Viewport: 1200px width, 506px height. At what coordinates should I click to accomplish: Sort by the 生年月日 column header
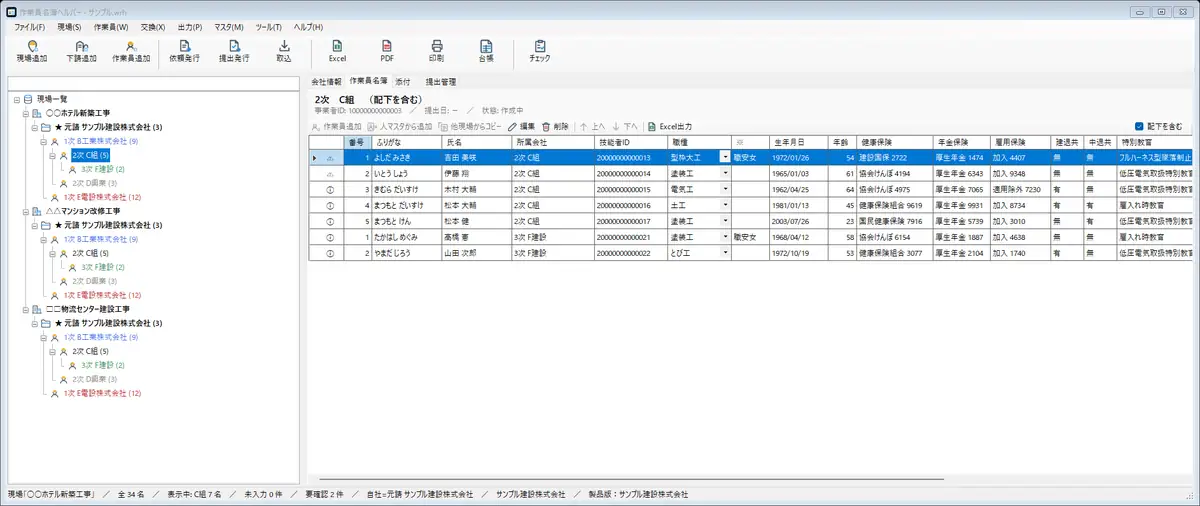801,142
